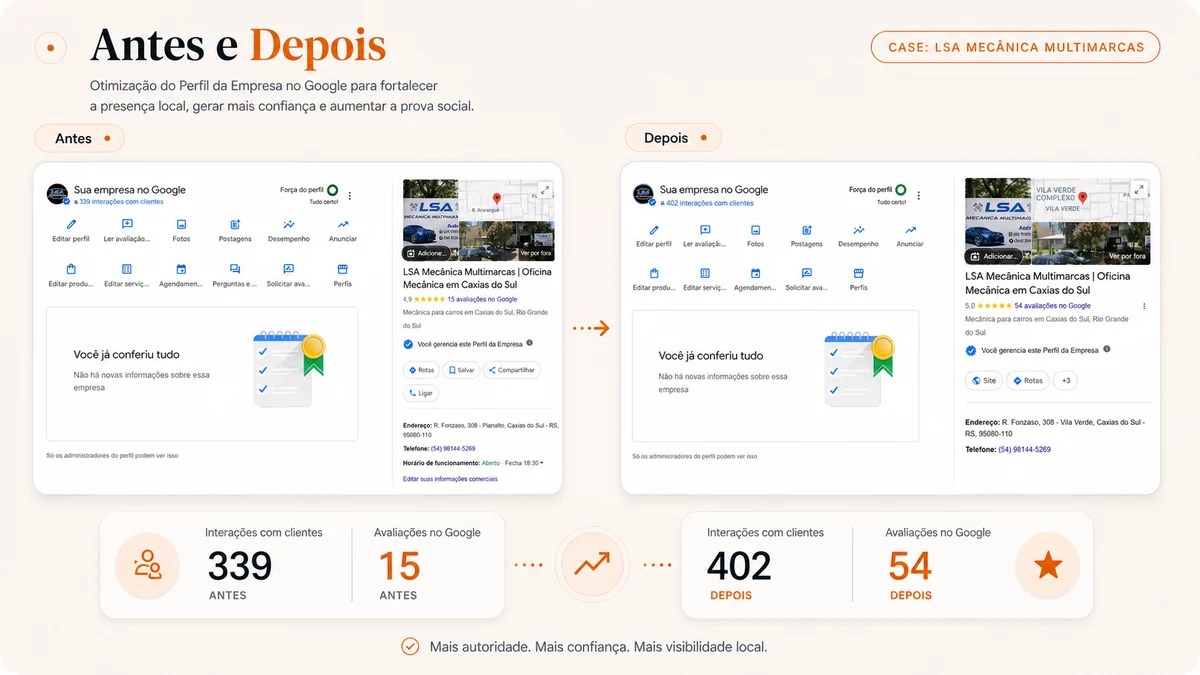Open Editar produtos in the Depois panel
Viewport: 1200px width, 675px height.
point(654,279)
